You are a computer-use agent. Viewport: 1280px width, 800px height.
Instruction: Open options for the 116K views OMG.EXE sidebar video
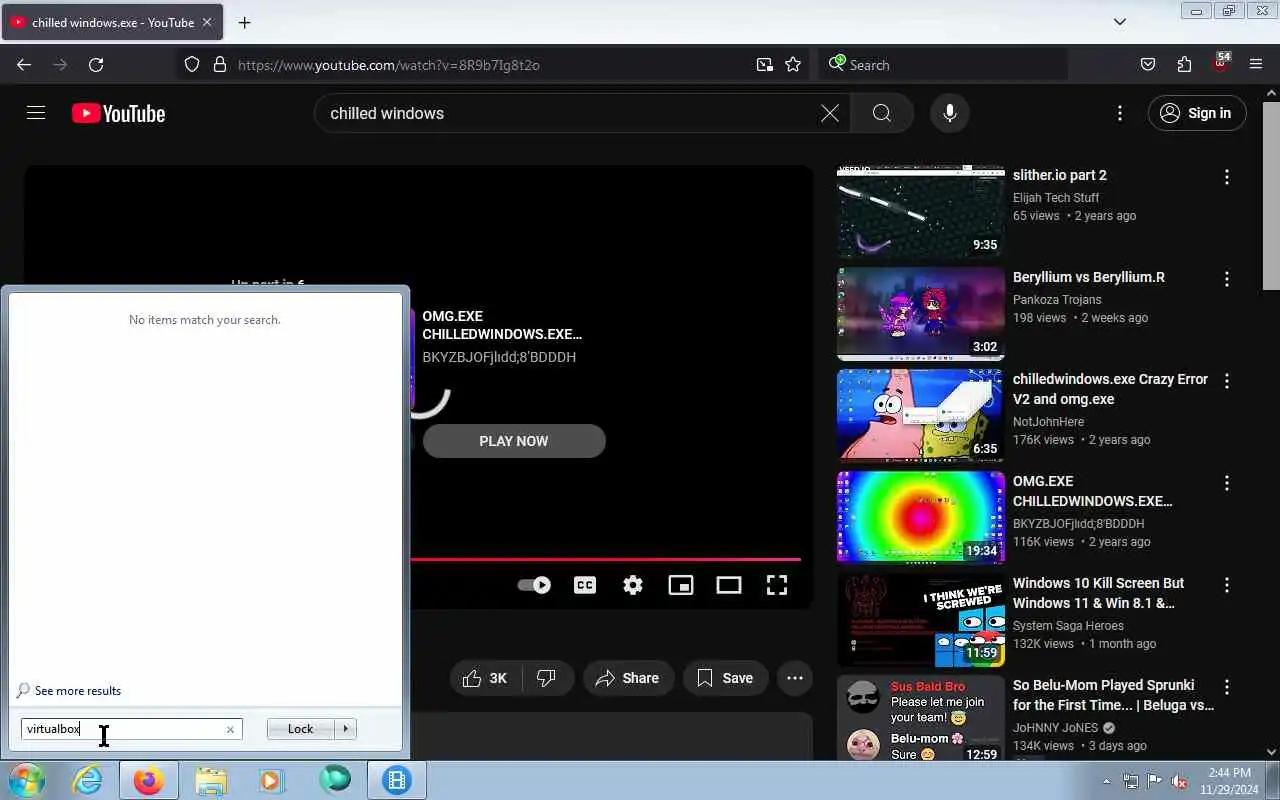click(x=1227, y=483)
